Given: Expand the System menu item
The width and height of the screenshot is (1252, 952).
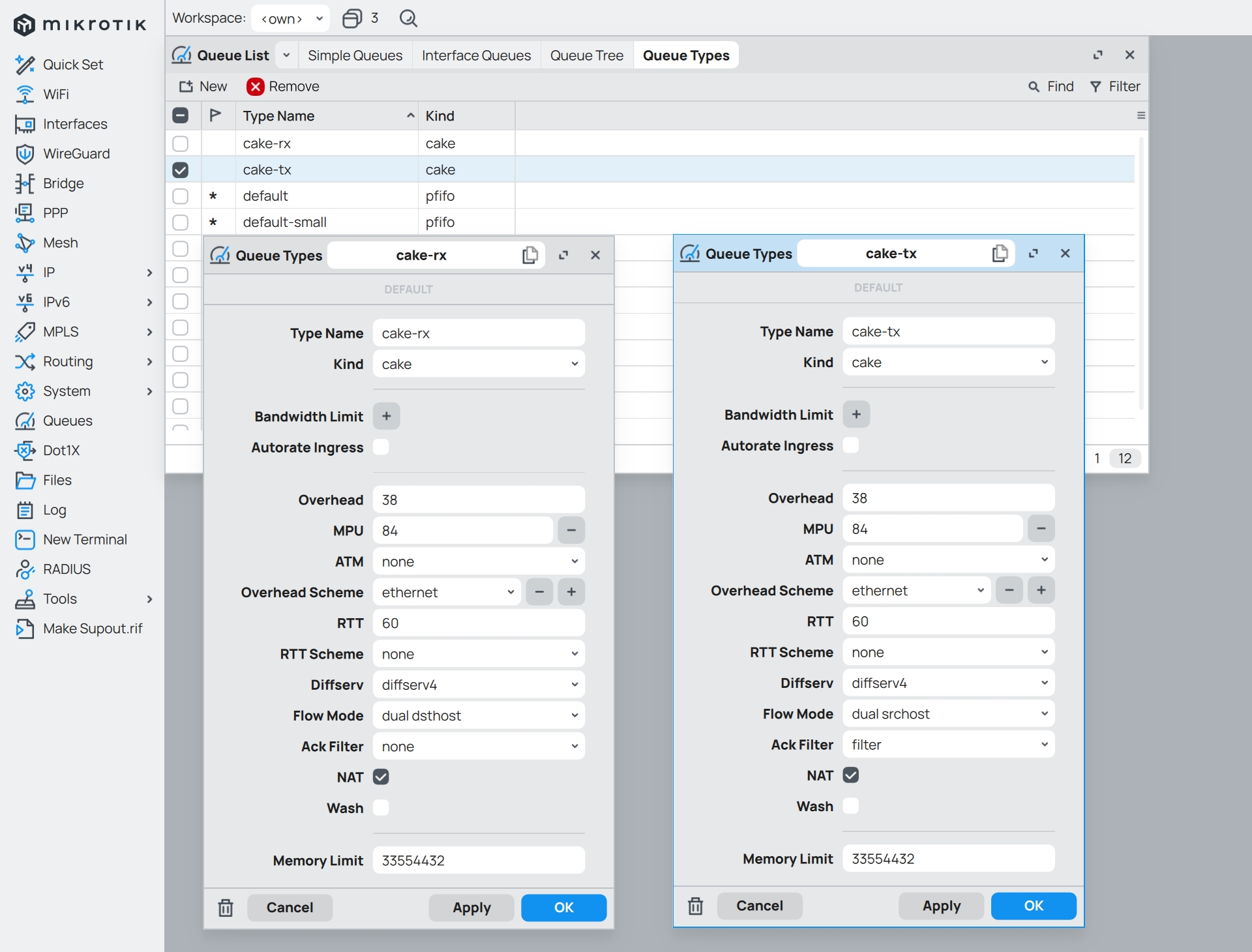Looking at the screenshot, I should coord(149,391).
